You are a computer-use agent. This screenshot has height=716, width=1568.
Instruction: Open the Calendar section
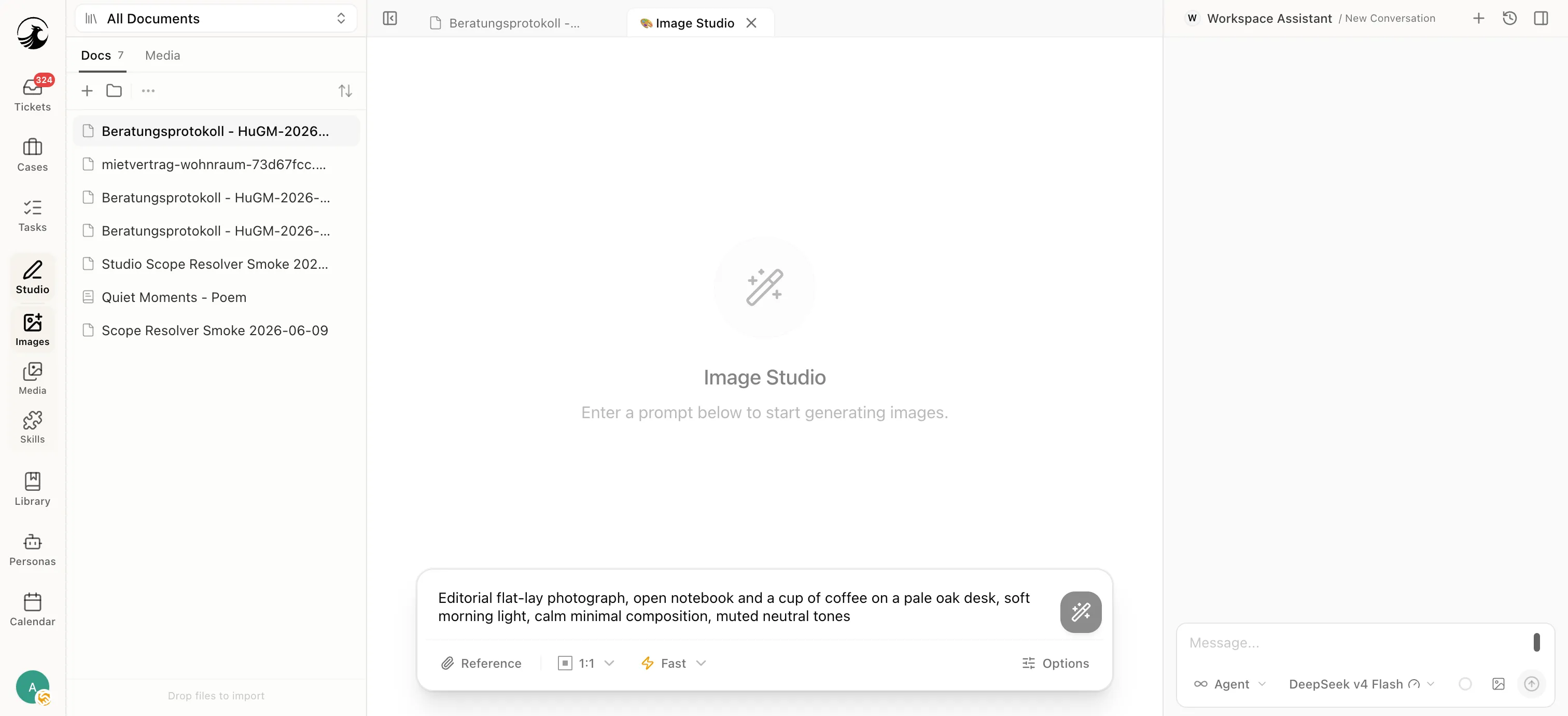32,610
